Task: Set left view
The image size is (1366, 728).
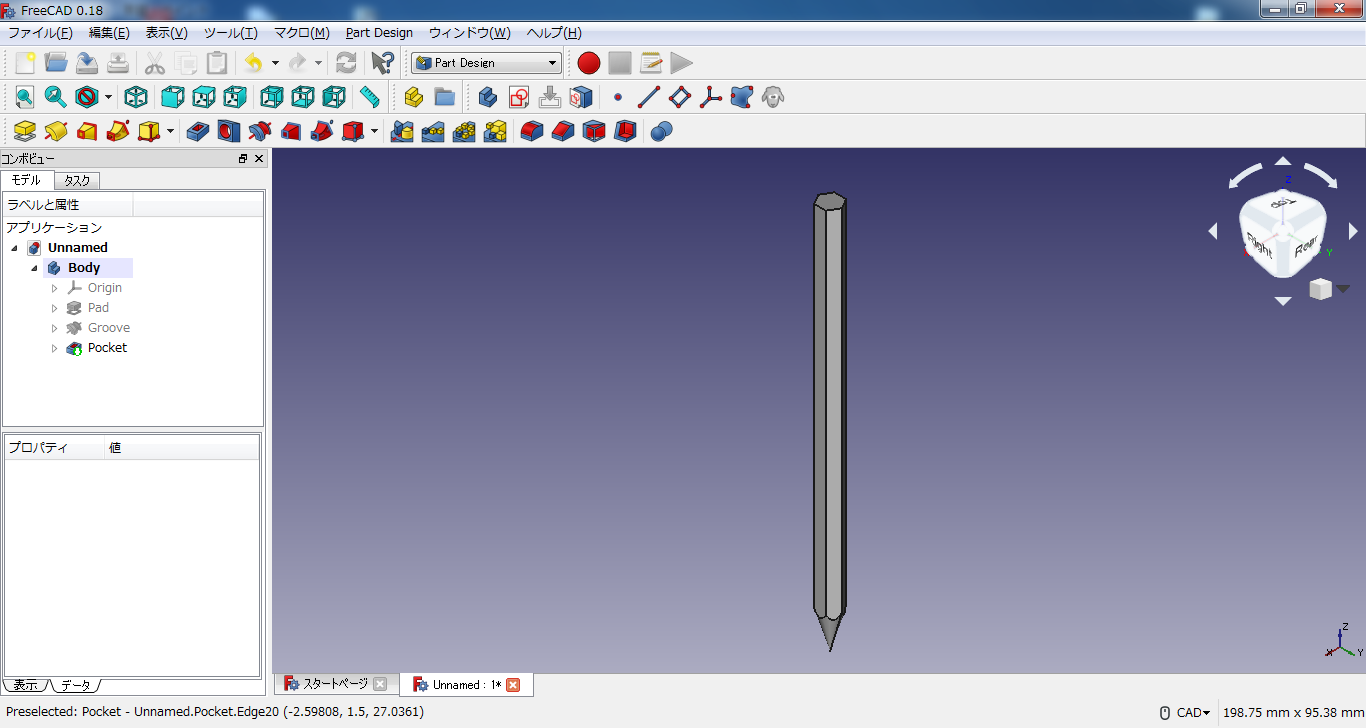Action: click(x=334, y=97)
